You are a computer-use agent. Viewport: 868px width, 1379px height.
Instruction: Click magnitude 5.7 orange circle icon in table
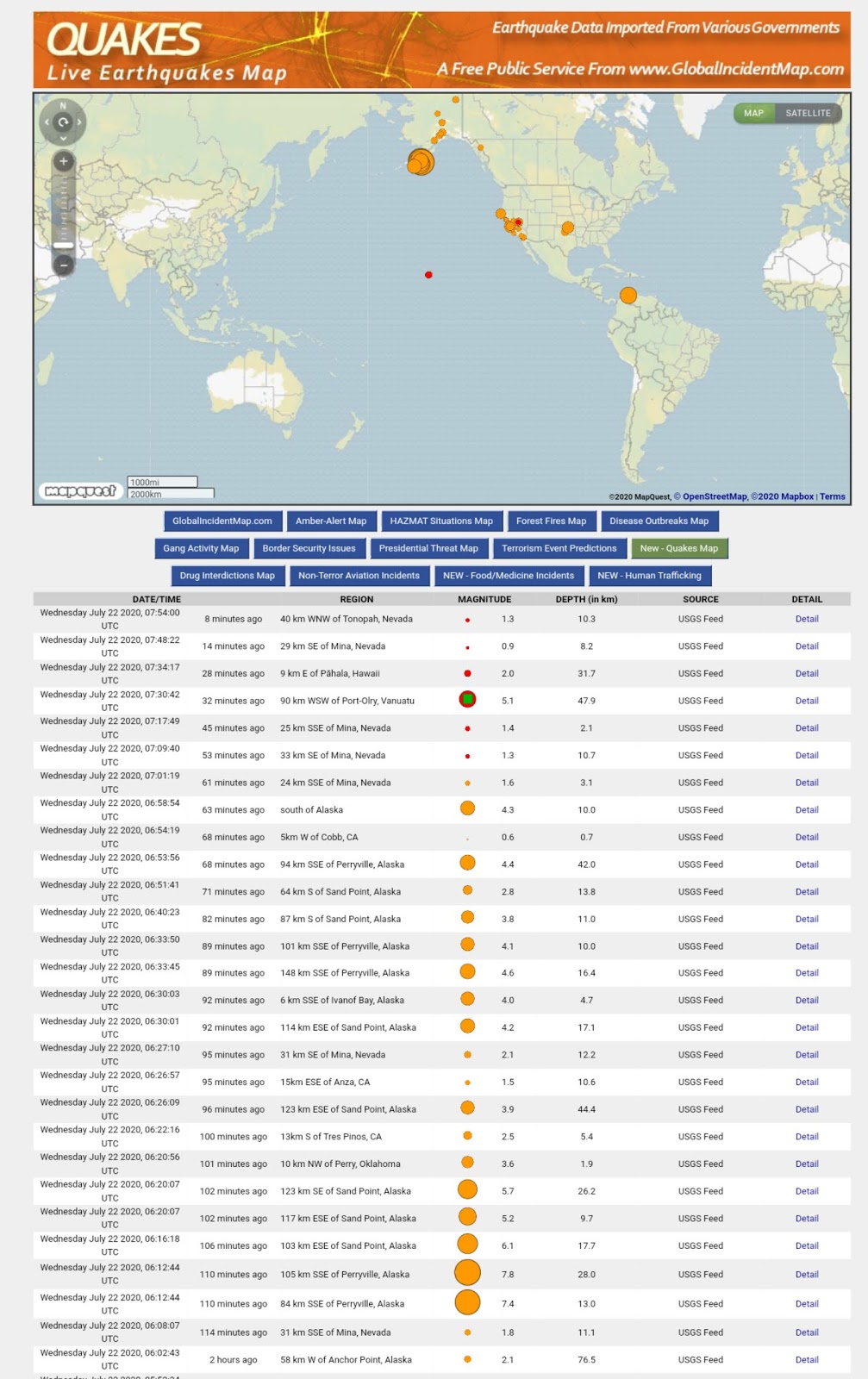467,1189
